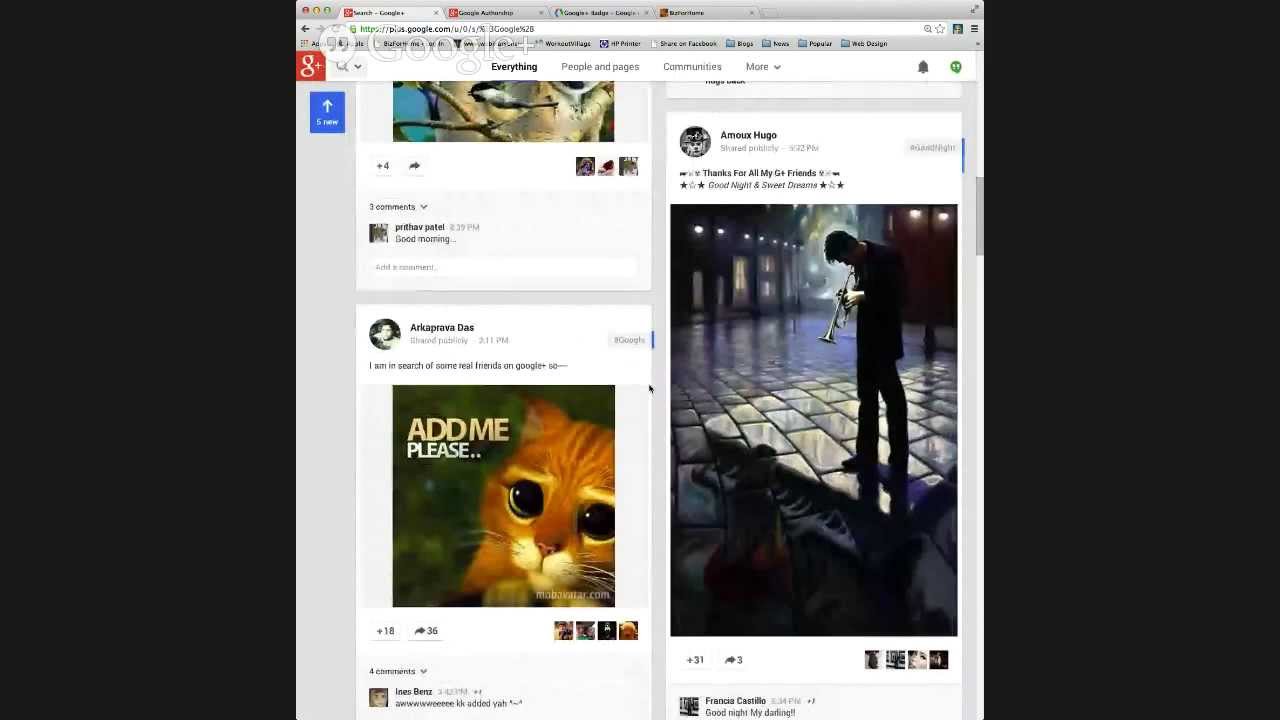Open the trumpet player painting

click(x=814, y=420)
